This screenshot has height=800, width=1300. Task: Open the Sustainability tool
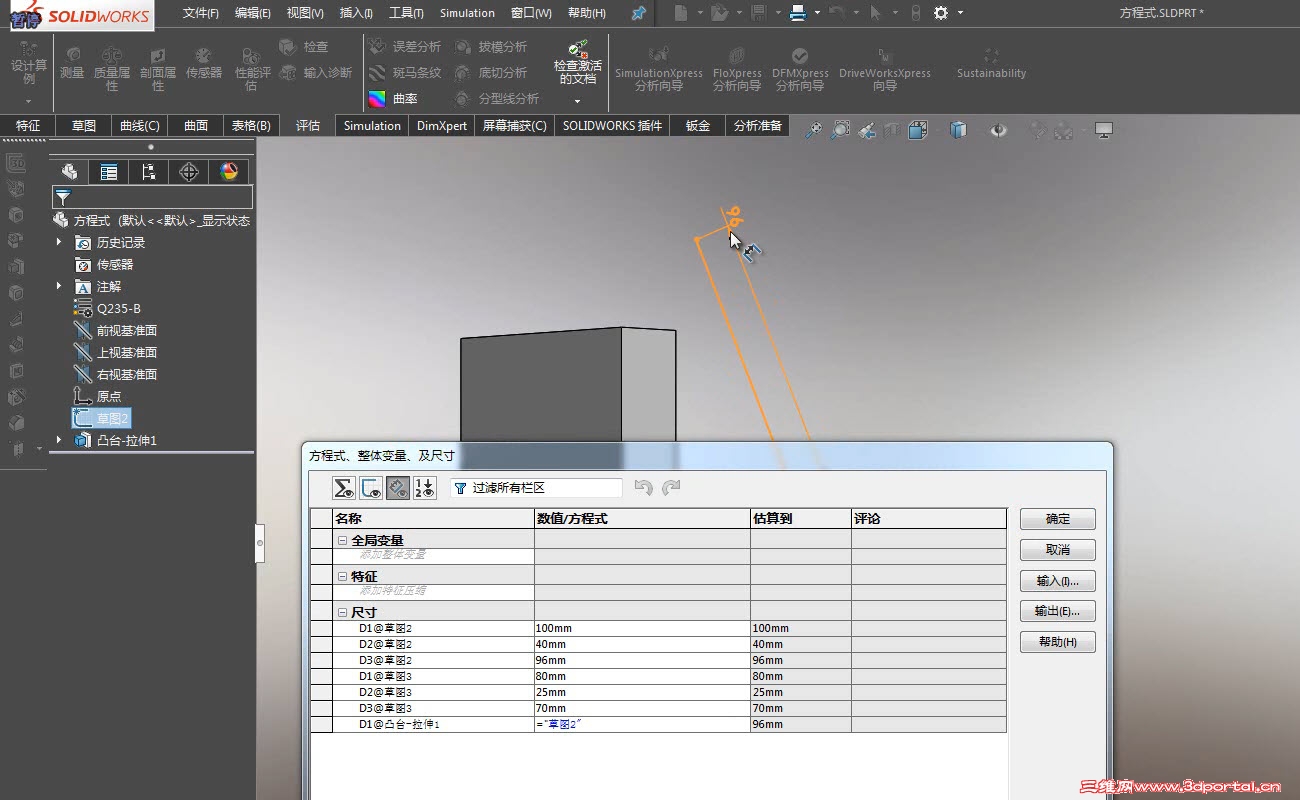(991, 62)
